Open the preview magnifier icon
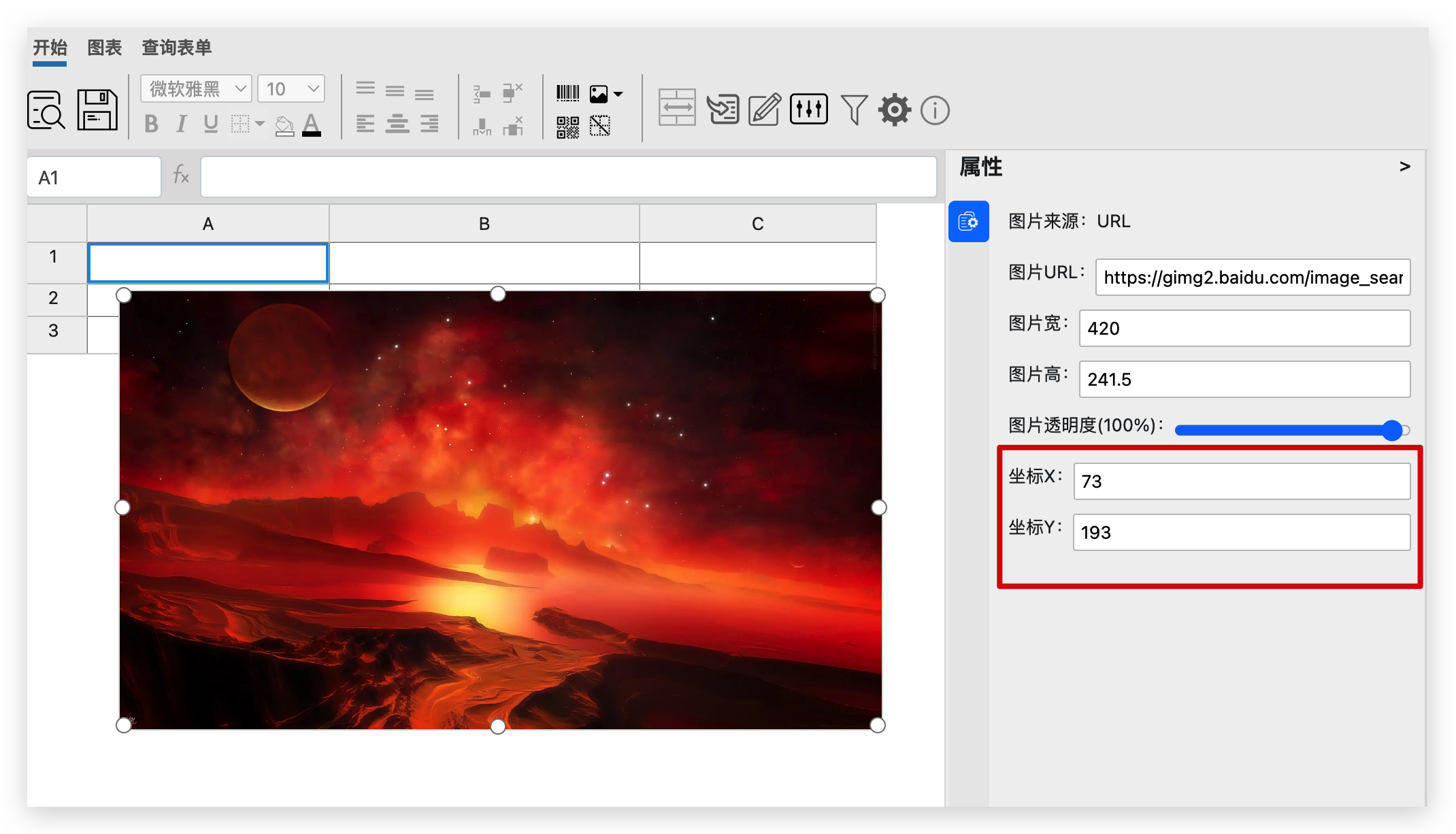Screen dimensions: 1456x834 pos(46,110)
